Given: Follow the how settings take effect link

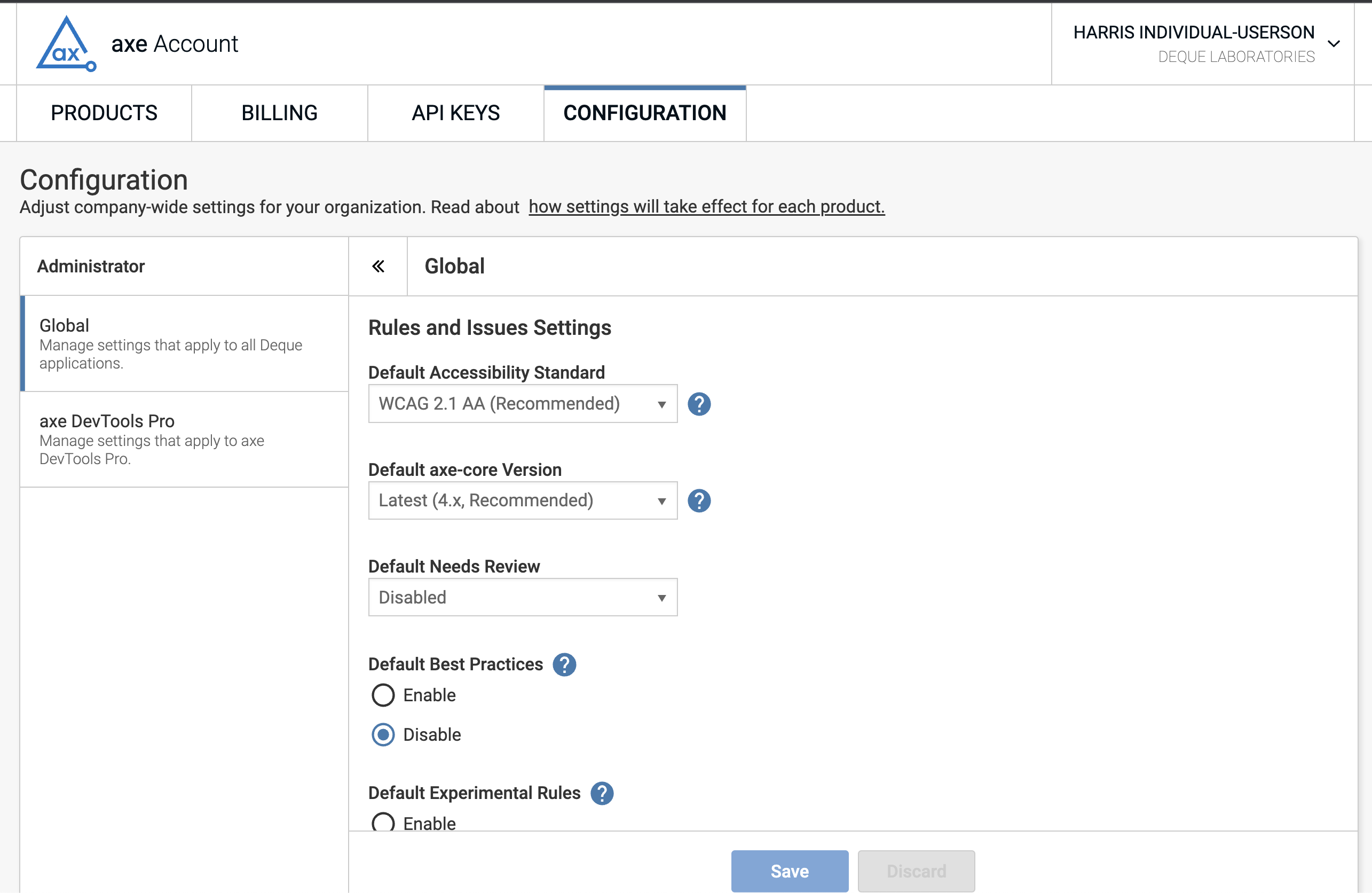Looking at the screenshot, I should pyautogui.click(x=706, y=207).
